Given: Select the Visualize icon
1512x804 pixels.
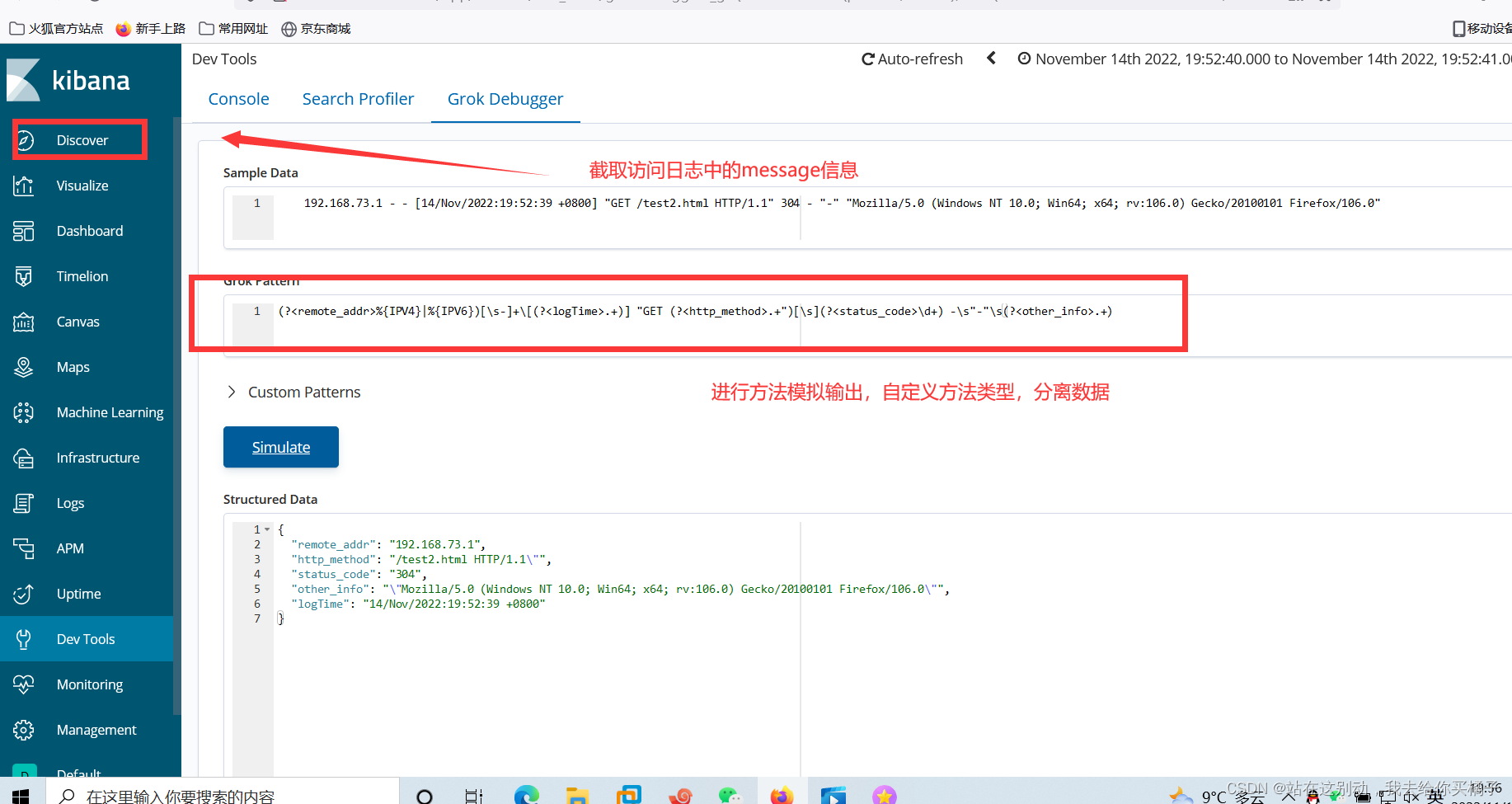Looking at the screenshot, I should click(82, 185).
